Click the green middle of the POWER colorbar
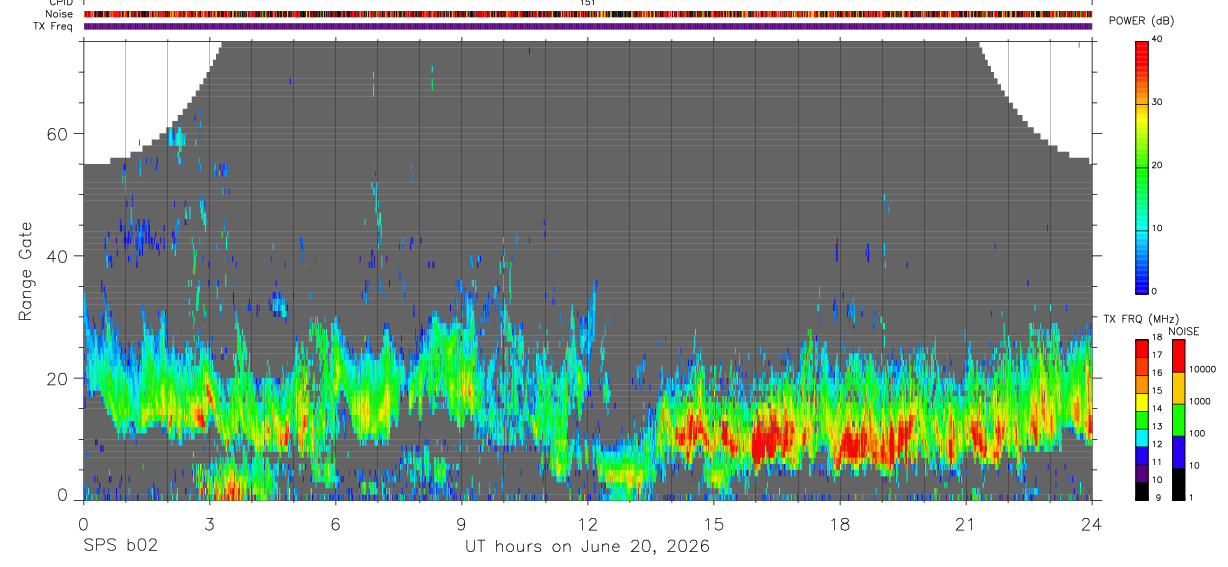Image resolution: width=1228 pixels, height=567 pixels. point(1141,166)
